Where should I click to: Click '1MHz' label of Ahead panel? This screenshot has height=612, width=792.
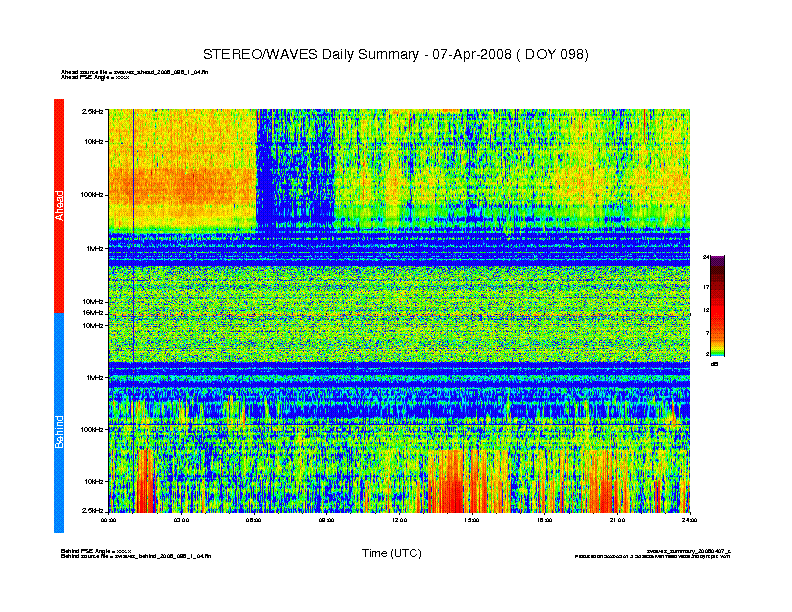[x=95, y=248]
